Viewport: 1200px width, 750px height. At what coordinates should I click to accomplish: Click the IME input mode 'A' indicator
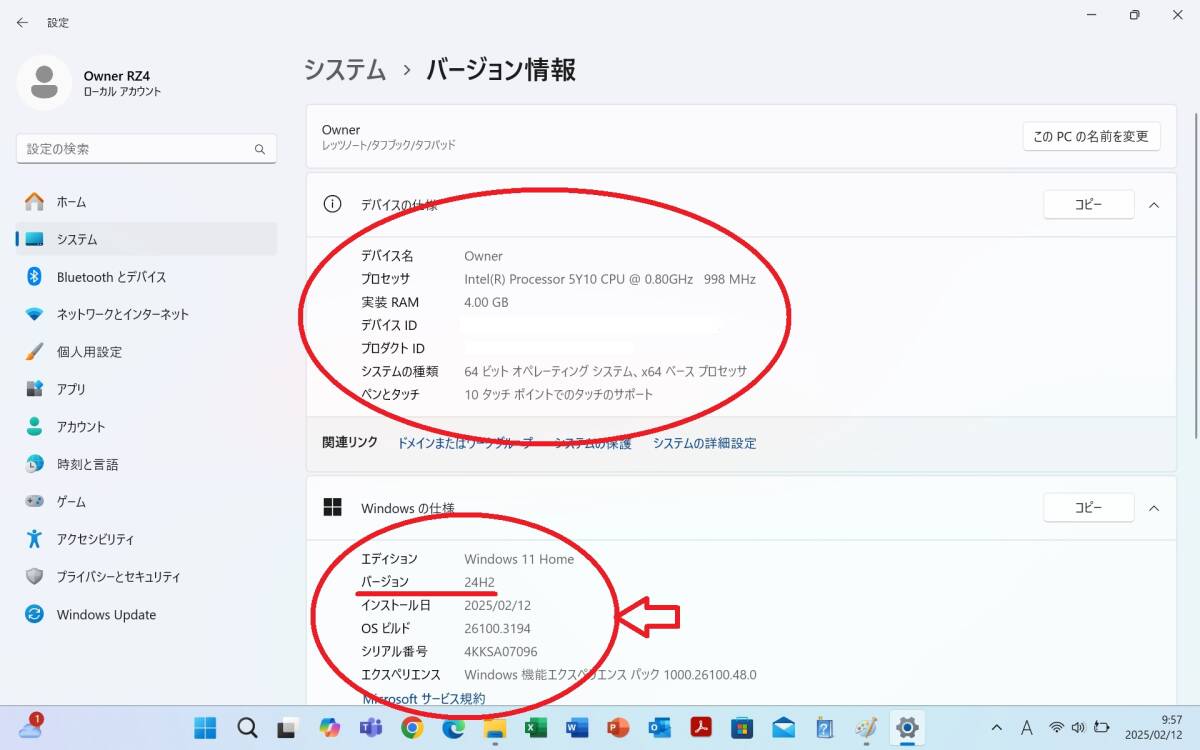pos(1027,727)
